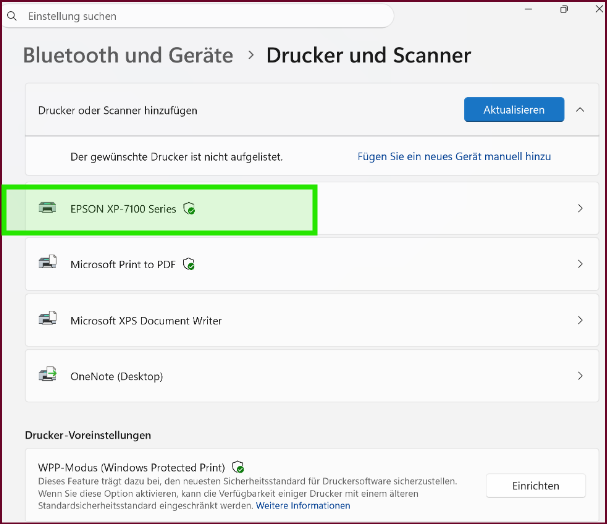Click the OneNote (Desktop) printer icon
The width and height of the screenshot is (607, 524).
[47, 374]
